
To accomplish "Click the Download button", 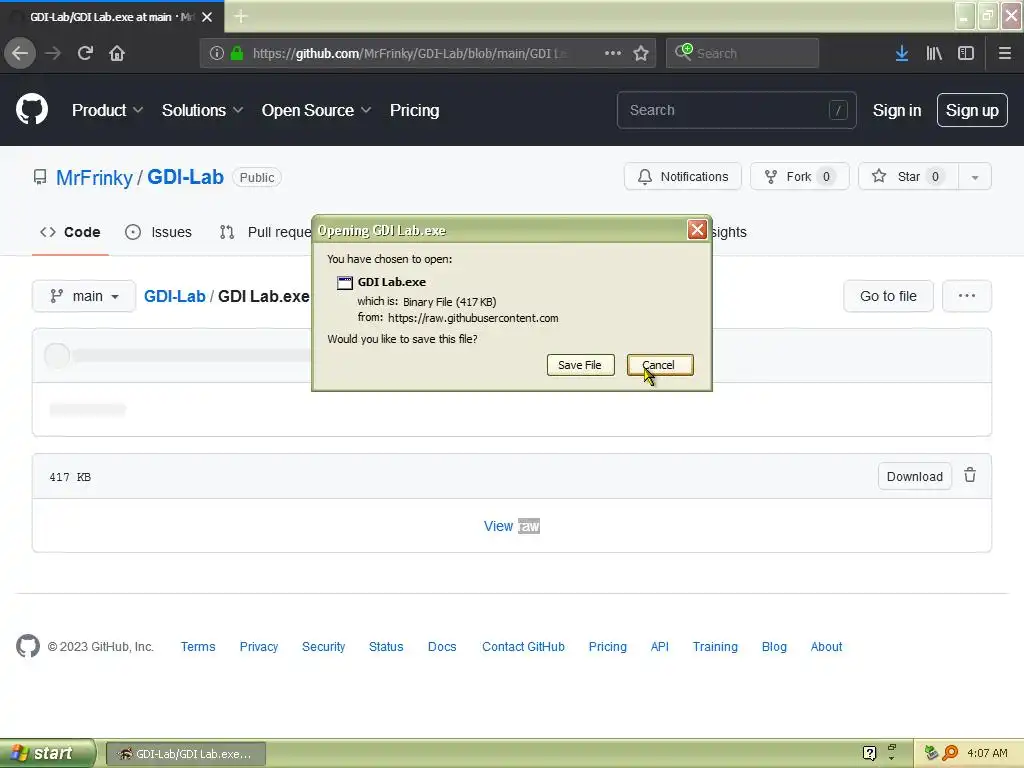I will pos(914,476).
